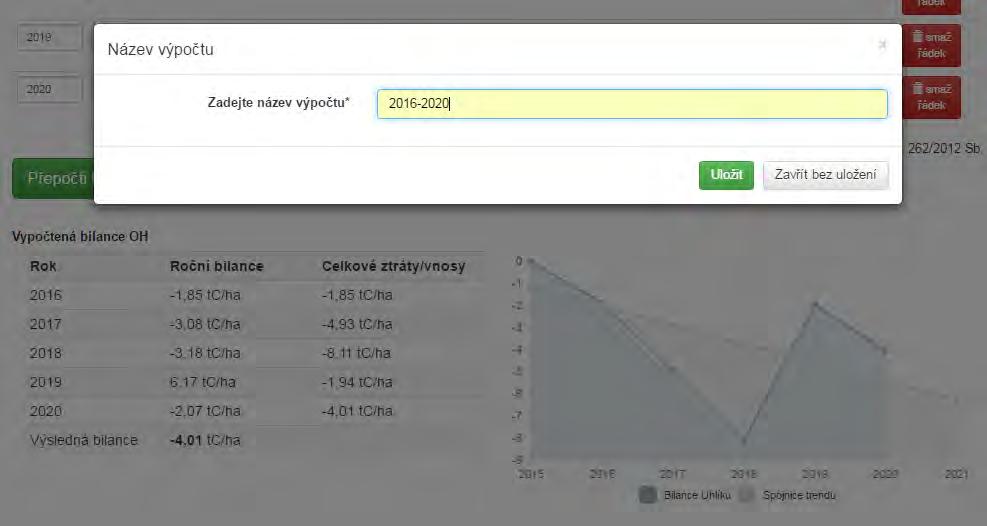Click the 2019 year input field
987x526 pixels.
pos(50,37)
